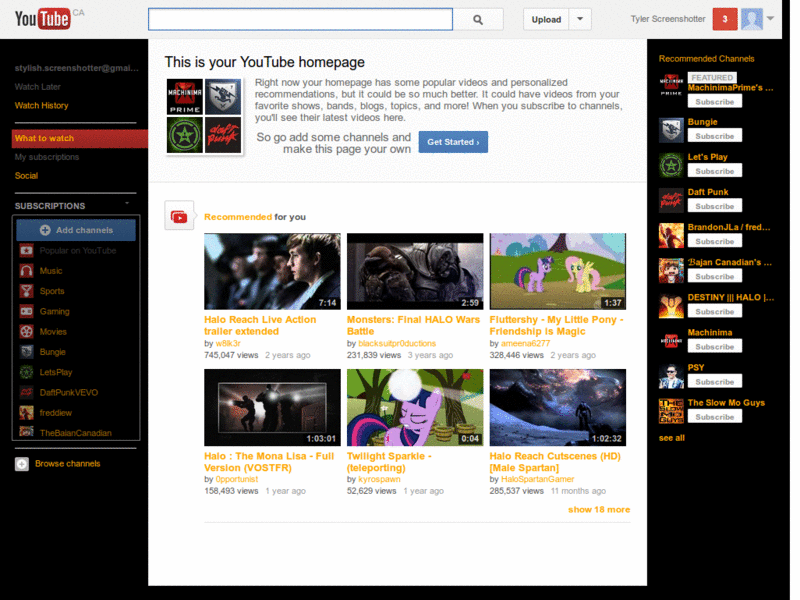Click the Bungie recommended channel avatar
The width and height of the screenshot is (800, 600).
click(671, 130)
